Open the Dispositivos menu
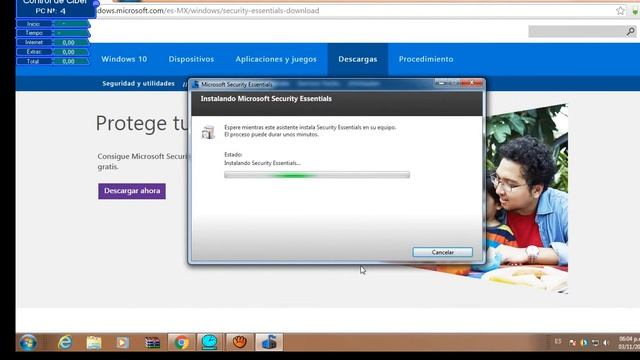The height and width of the screenshot is (360, 640). point(191,59)
